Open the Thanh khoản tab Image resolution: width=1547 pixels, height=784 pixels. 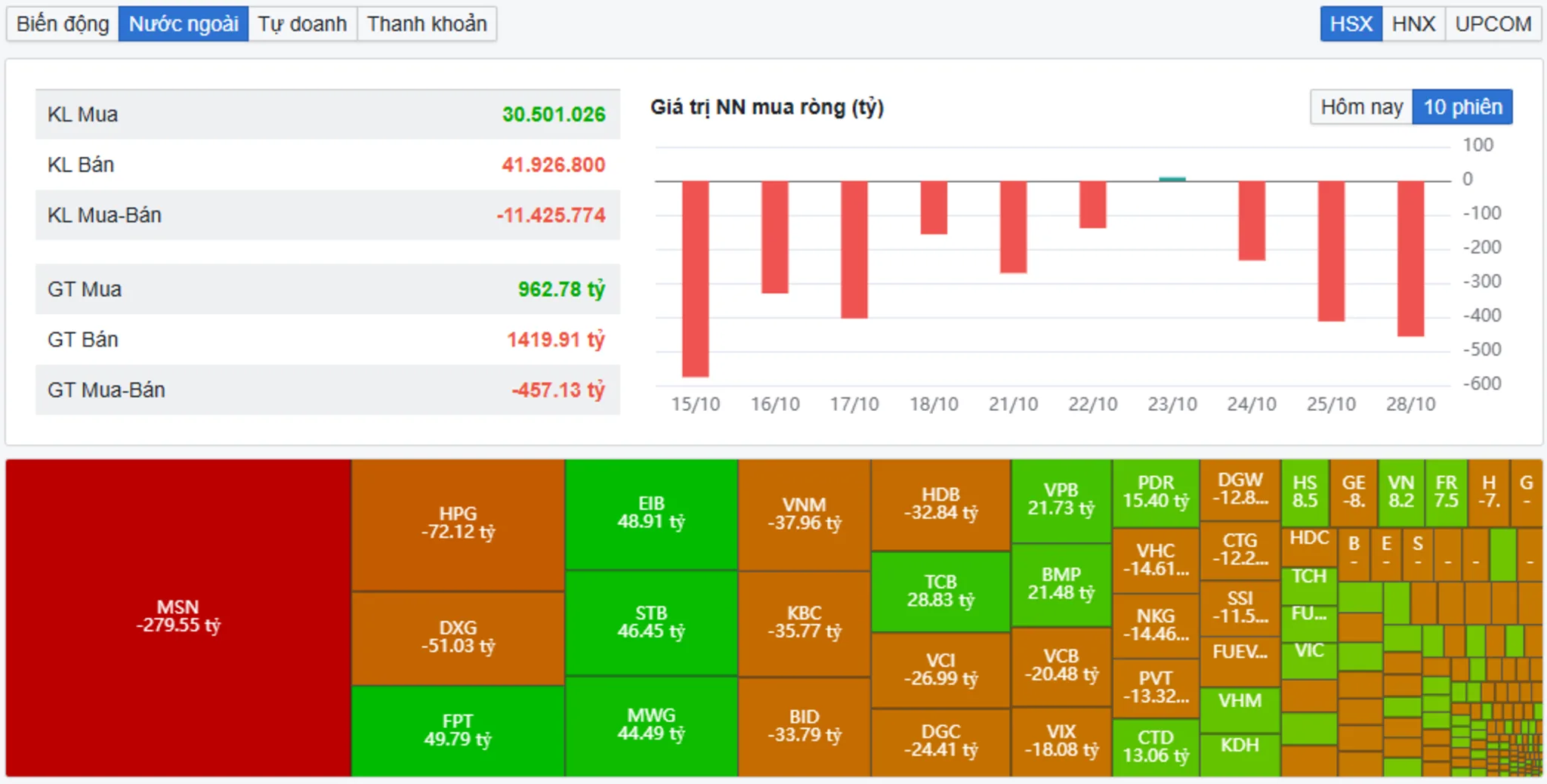(427, 24)
